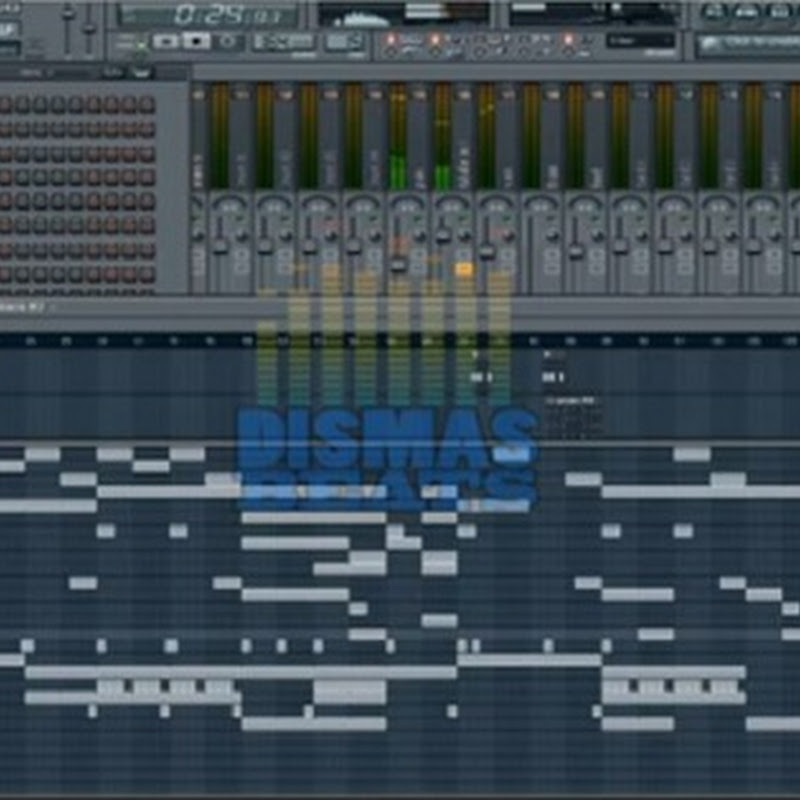Start playback with the Play button

pos(166,41)
